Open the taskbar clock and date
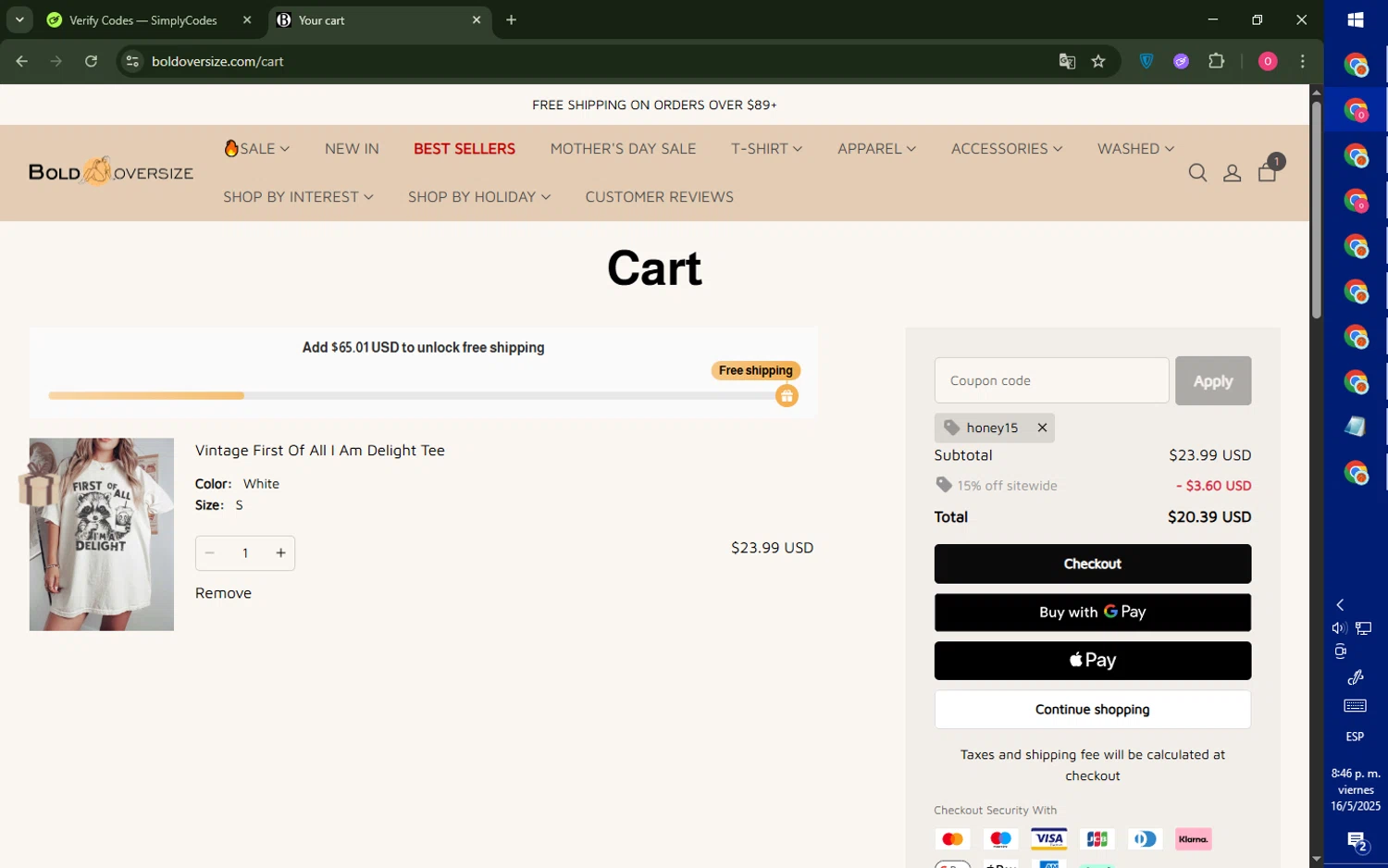 coord(1356,789)
